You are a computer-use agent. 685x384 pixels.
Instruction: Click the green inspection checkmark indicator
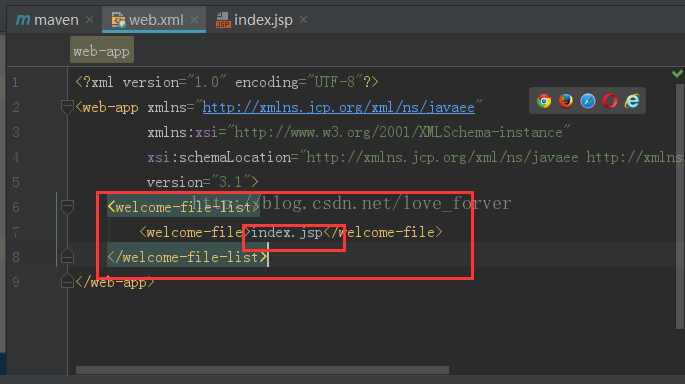(x=677, y=73)
